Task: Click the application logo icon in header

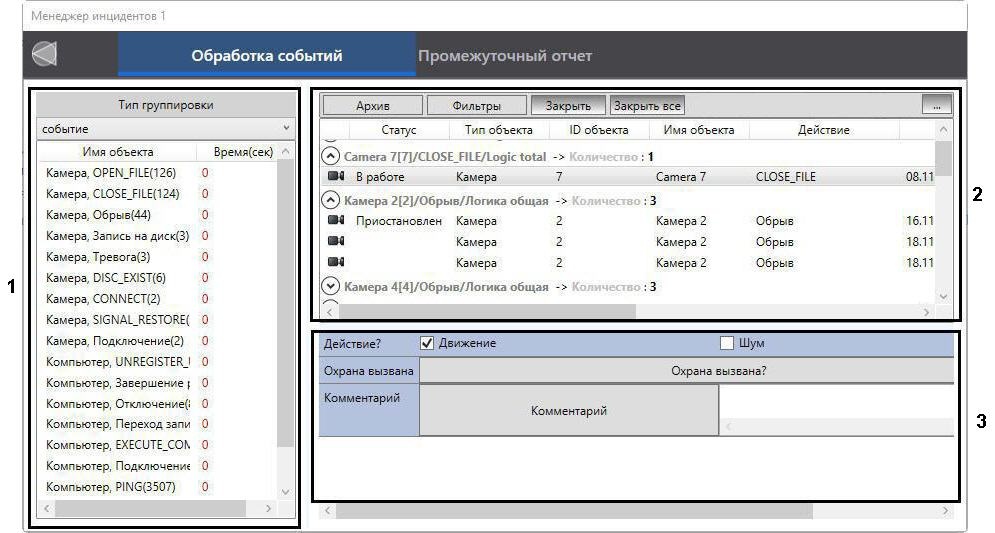Action: point(45,55)
